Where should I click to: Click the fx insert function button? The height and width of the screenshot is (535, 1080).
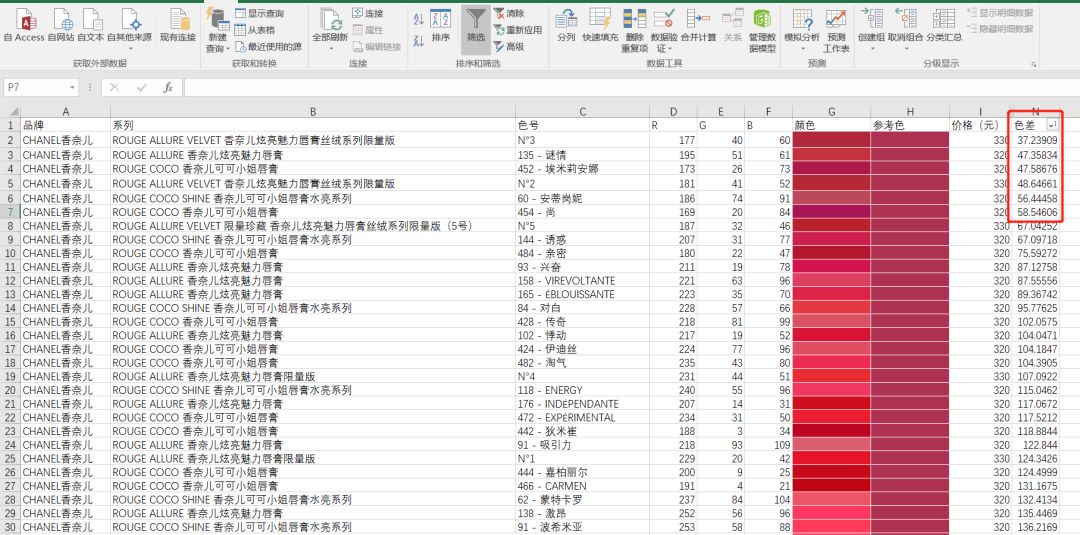pyautogui.click(x=167, y=87)
